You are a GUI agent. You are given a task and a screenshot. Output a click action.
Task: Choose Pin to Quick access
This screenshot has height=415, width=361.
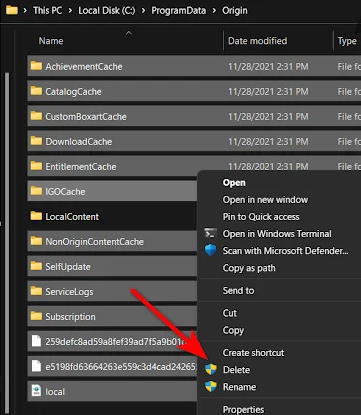[261, 217]
